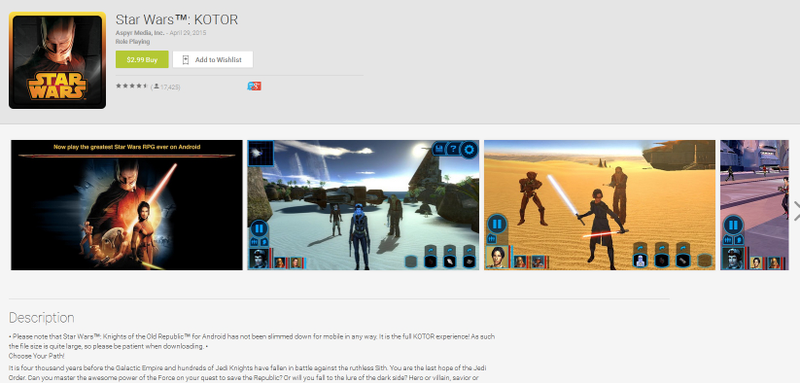This screenshot has width=800, height=383.
Task: Open the beach scene screenshot thumbnail
Action: pyautogui.click(x=363, y=205)
